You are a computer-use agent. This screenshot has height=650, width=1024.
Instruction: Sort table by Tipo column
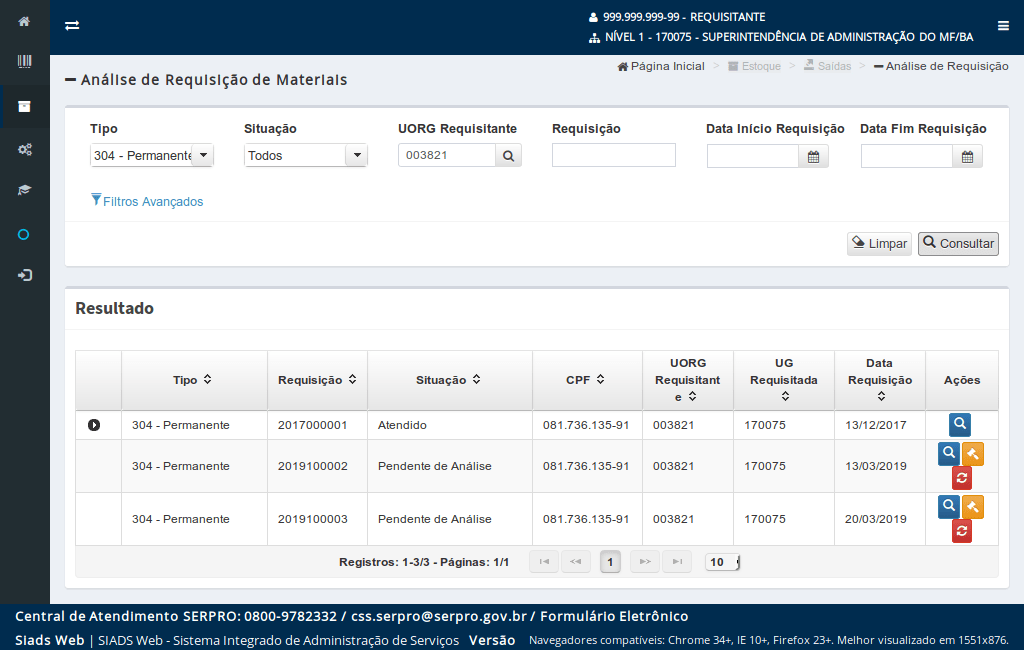[x=207, y=380]
